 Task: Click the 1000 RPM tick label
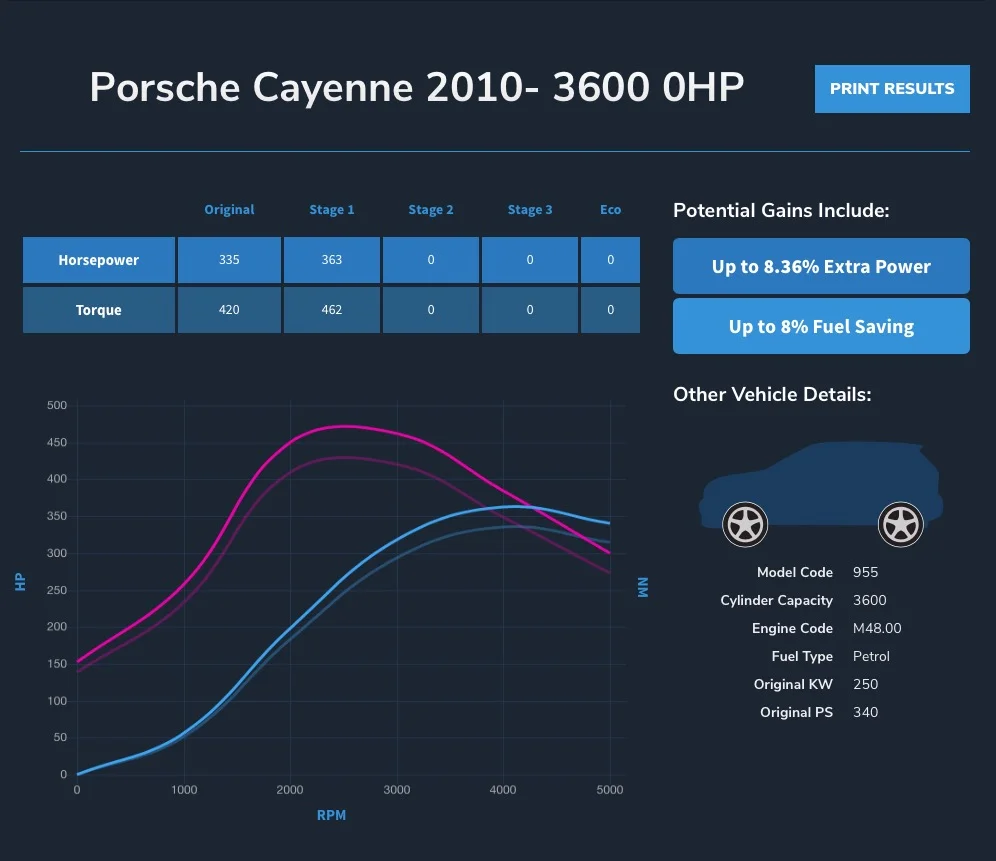tap(184, 790)
